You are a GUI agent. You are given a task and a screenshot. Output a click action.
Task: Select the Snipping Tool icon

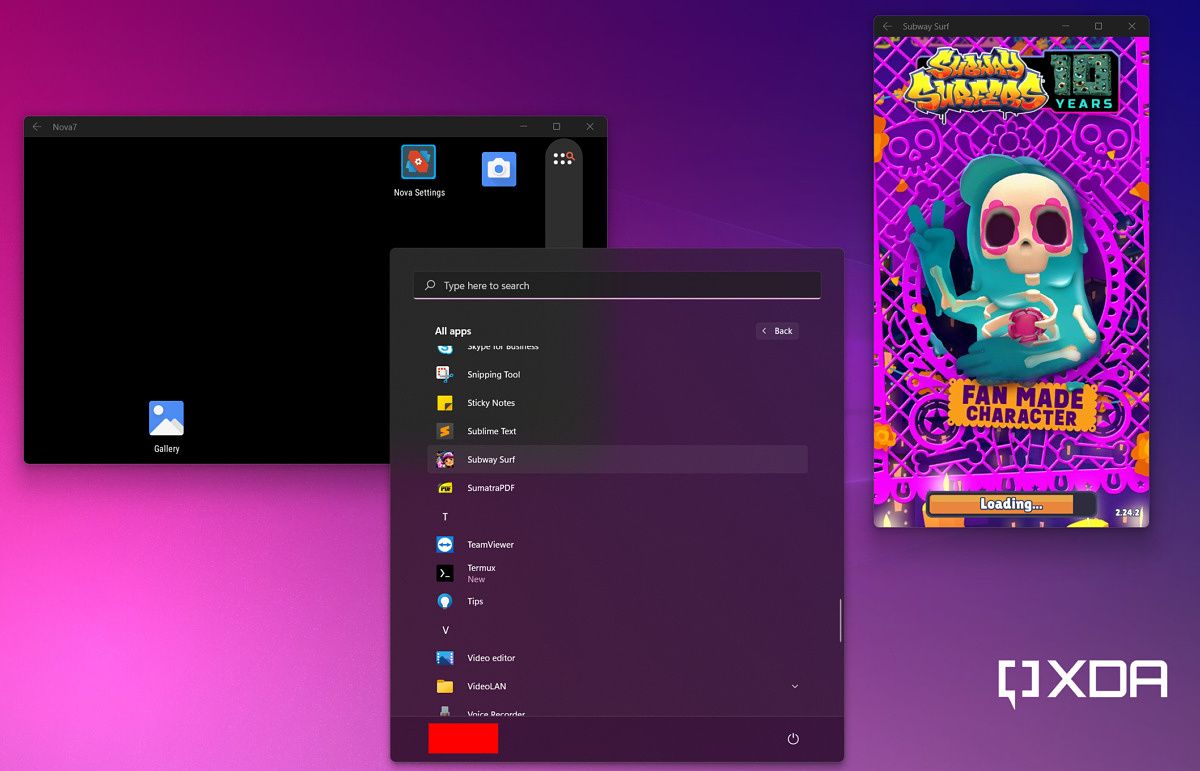(491, 374)
